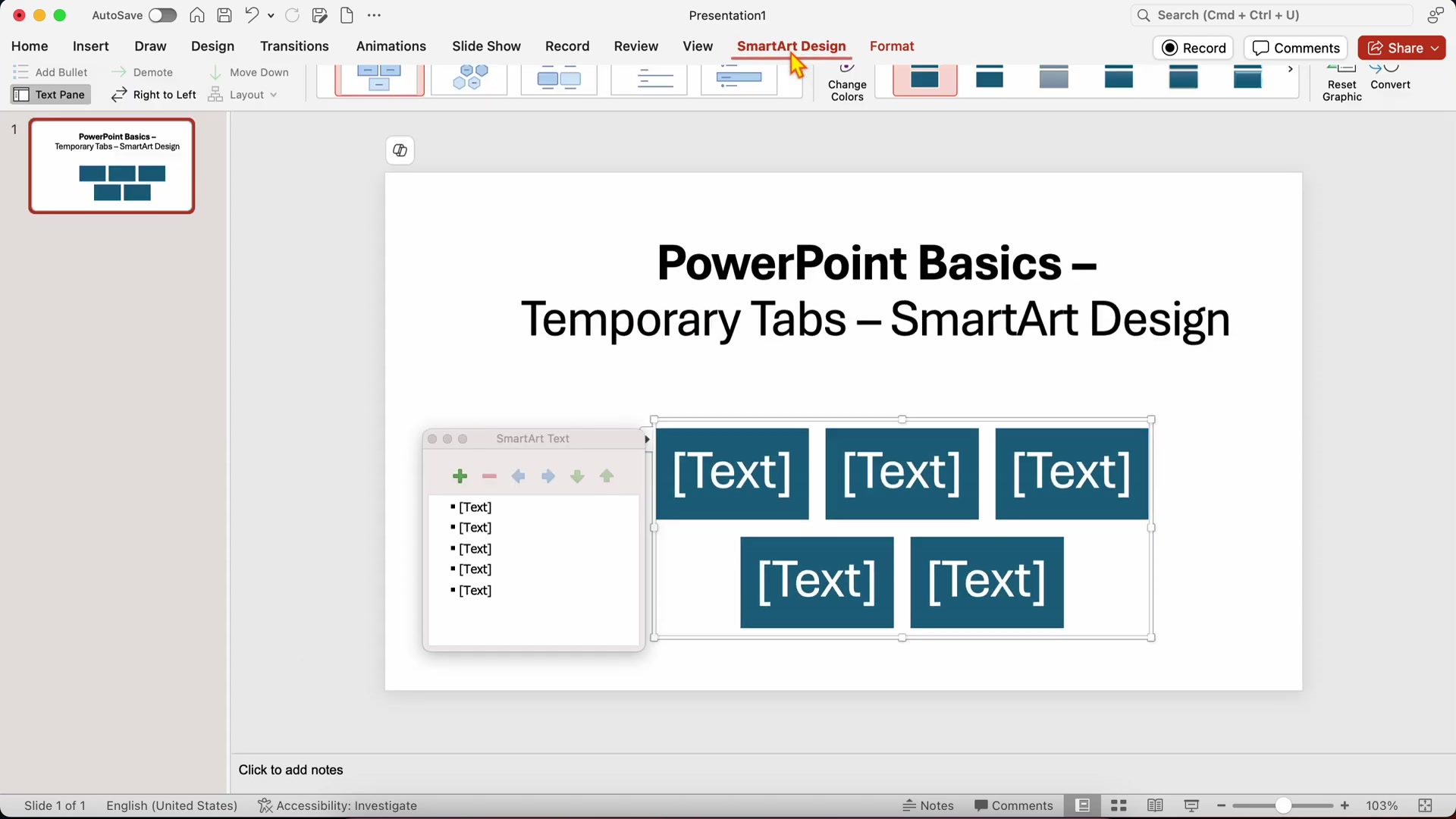
Task: Click right arrow demote in text pane
Action: 548,476
